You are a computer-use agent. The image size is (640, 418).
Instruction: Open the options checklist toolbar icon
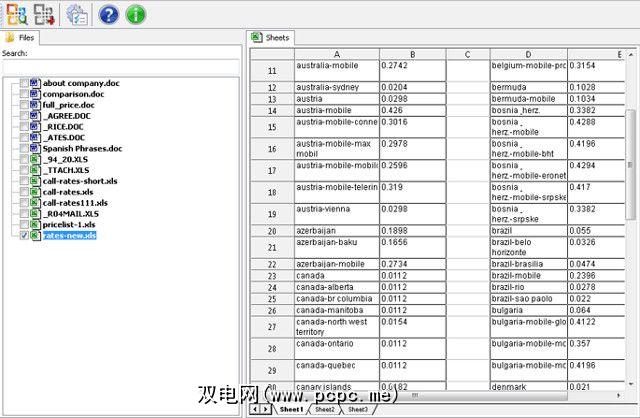coord(77,15)
